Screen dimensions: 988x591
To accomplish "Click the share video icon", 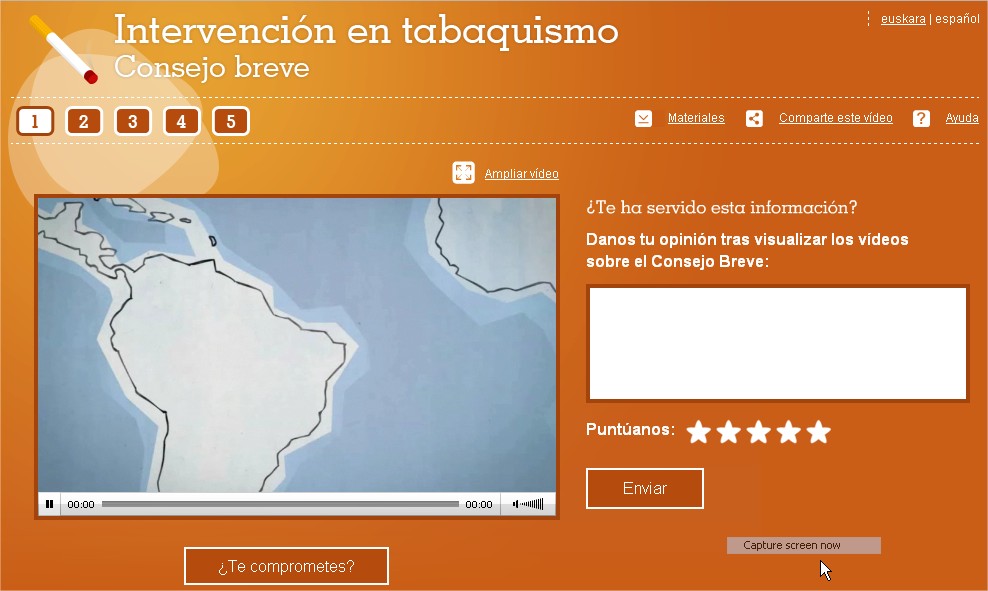I will 754,118.
